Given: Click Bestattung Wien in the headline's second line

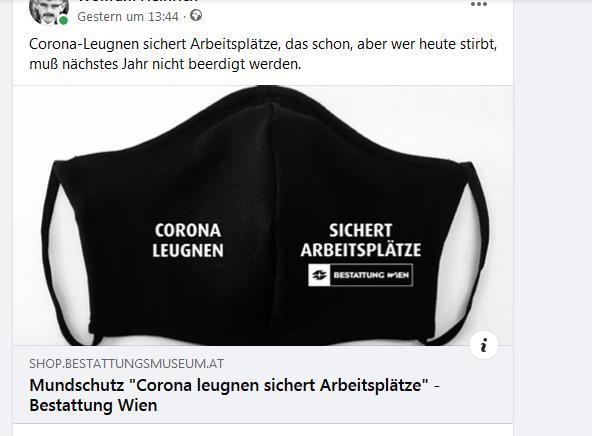Looking at the screenshot, I should [x=93, y=405].
